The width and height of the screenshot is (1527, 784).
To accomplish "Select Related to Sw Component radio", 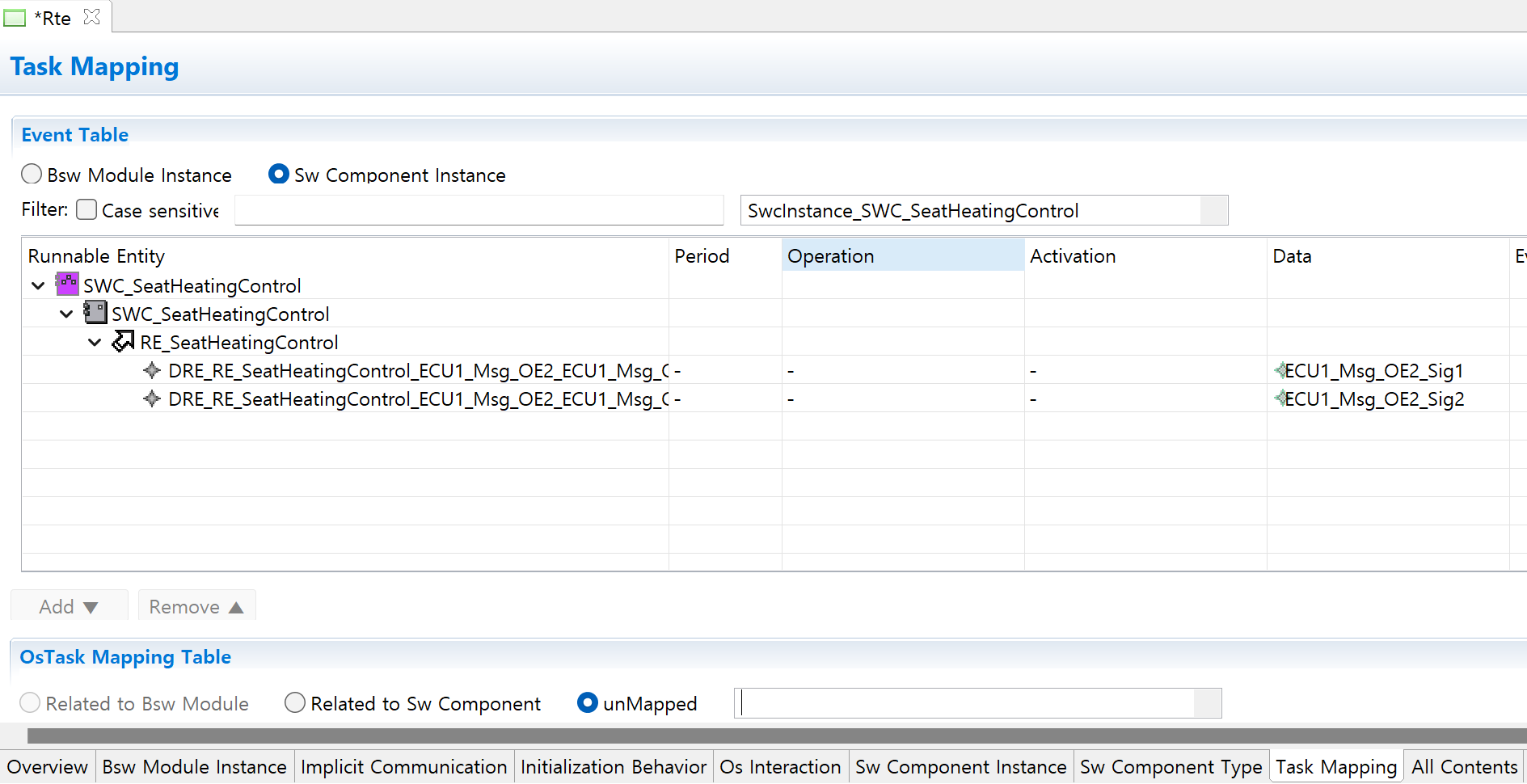I will 295,702.
